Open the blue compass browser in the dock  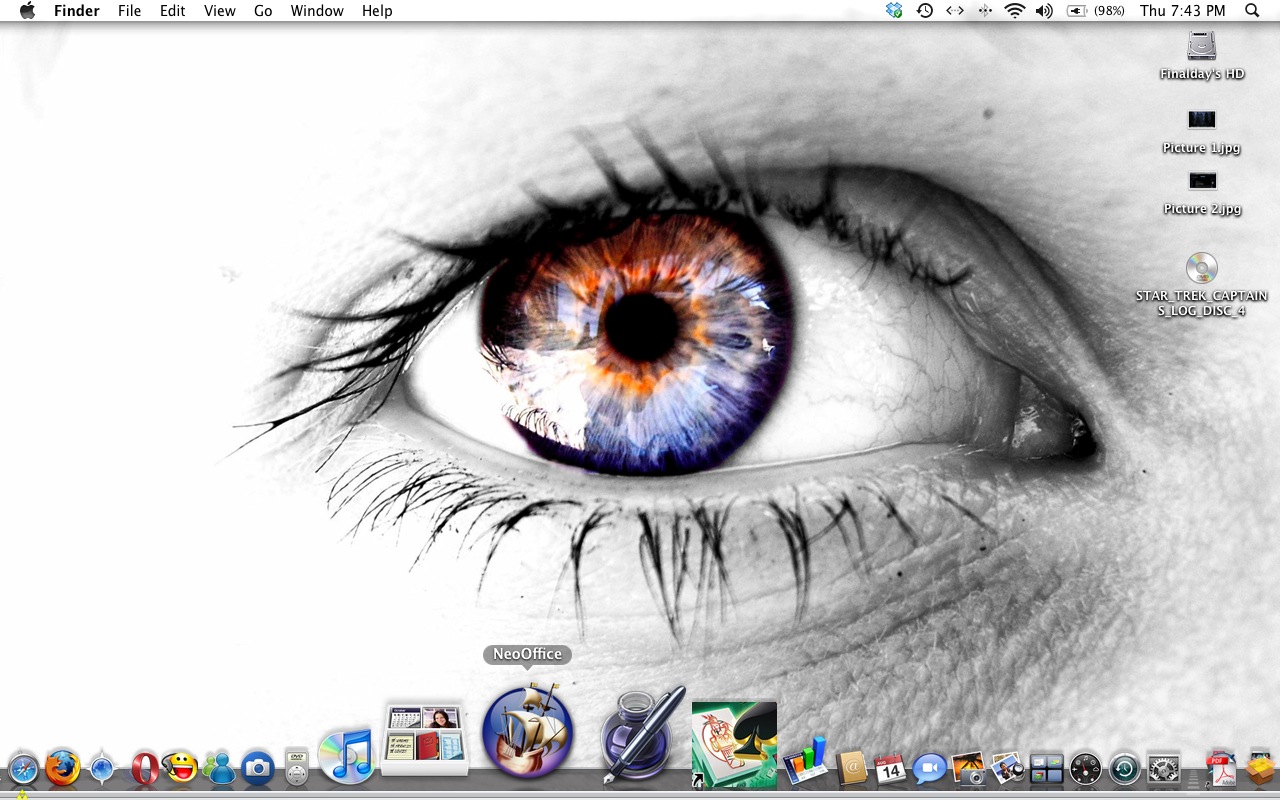[102, 768]
